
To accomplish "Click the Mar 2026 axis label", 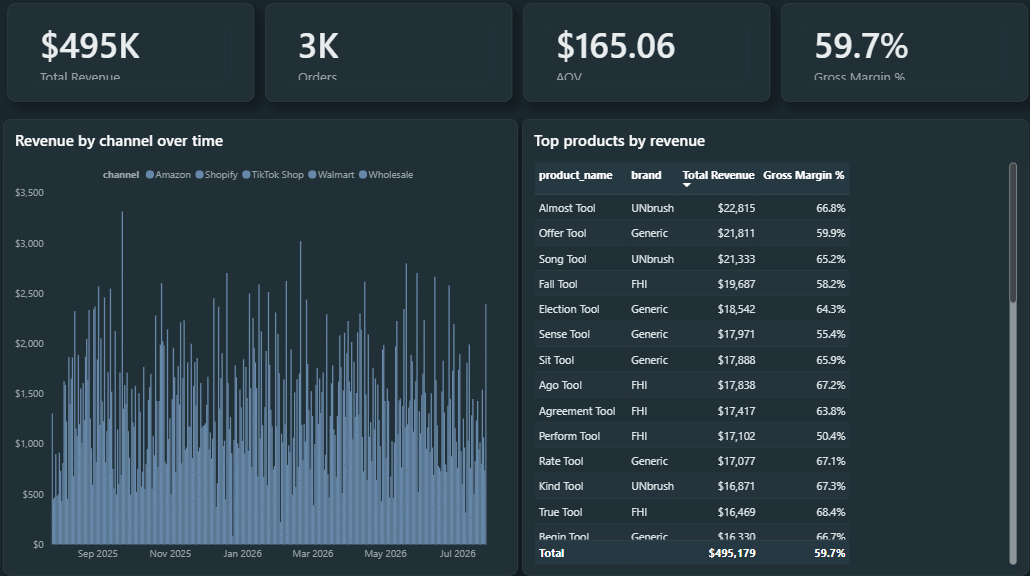I will [313, 554].
